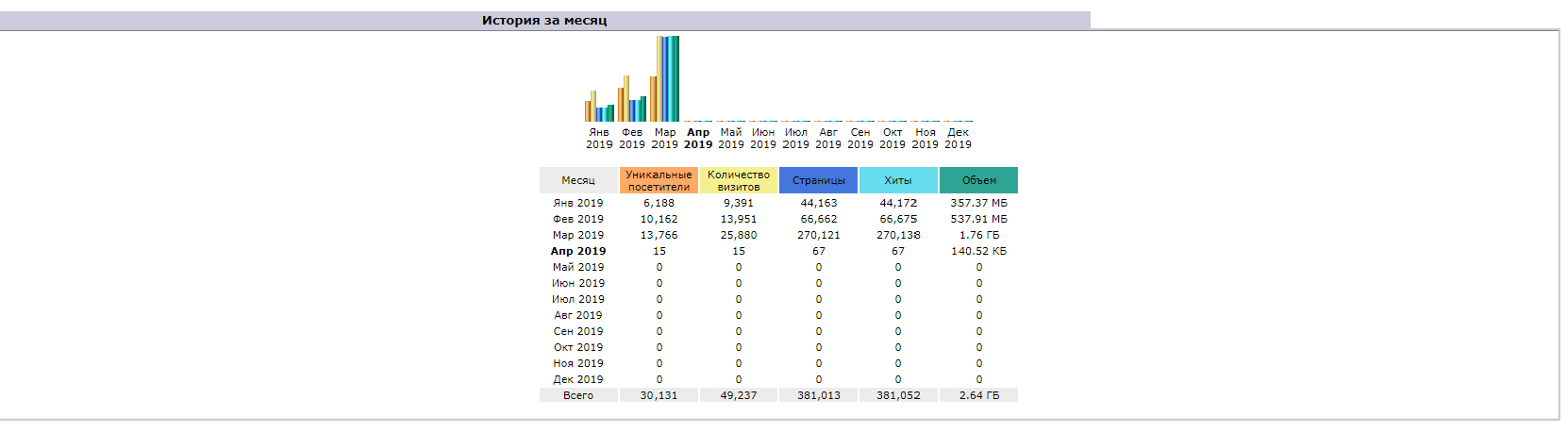The image size is (1568, 433).
Task: Click the January 2019 bar group in chart
Action: (x=599, y=108)
